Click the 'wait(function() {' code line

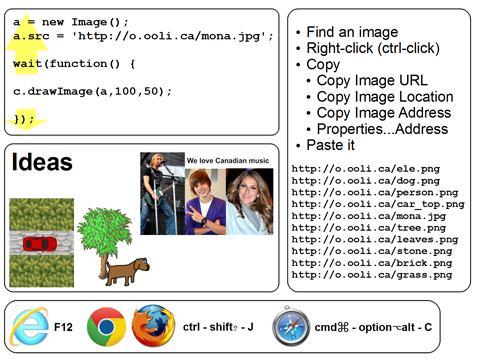(x=74, y=63)
